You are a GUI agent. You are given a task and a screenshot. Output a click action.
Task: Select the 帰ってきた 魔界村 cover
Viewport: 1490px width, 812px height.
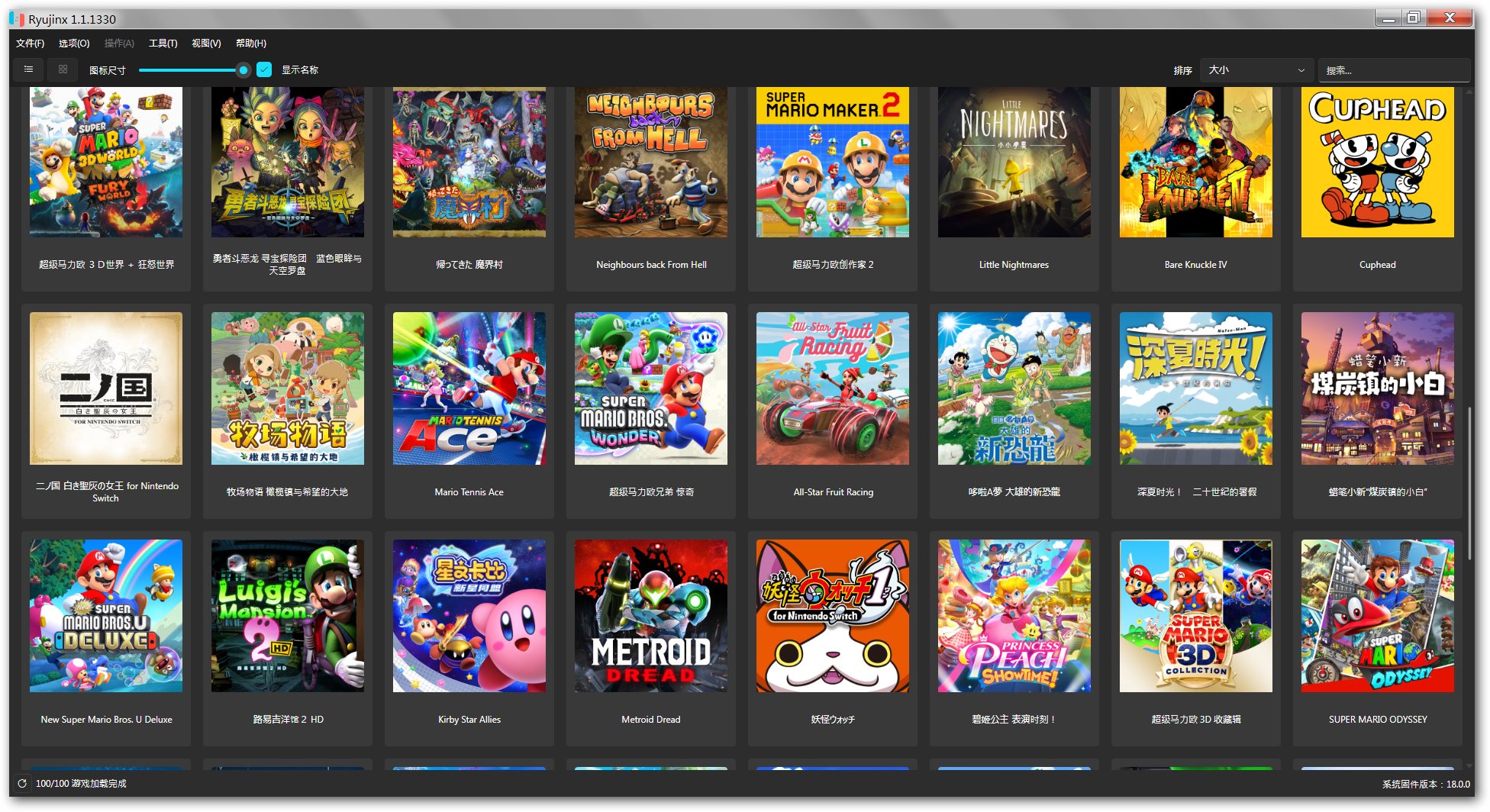(469, 162)
